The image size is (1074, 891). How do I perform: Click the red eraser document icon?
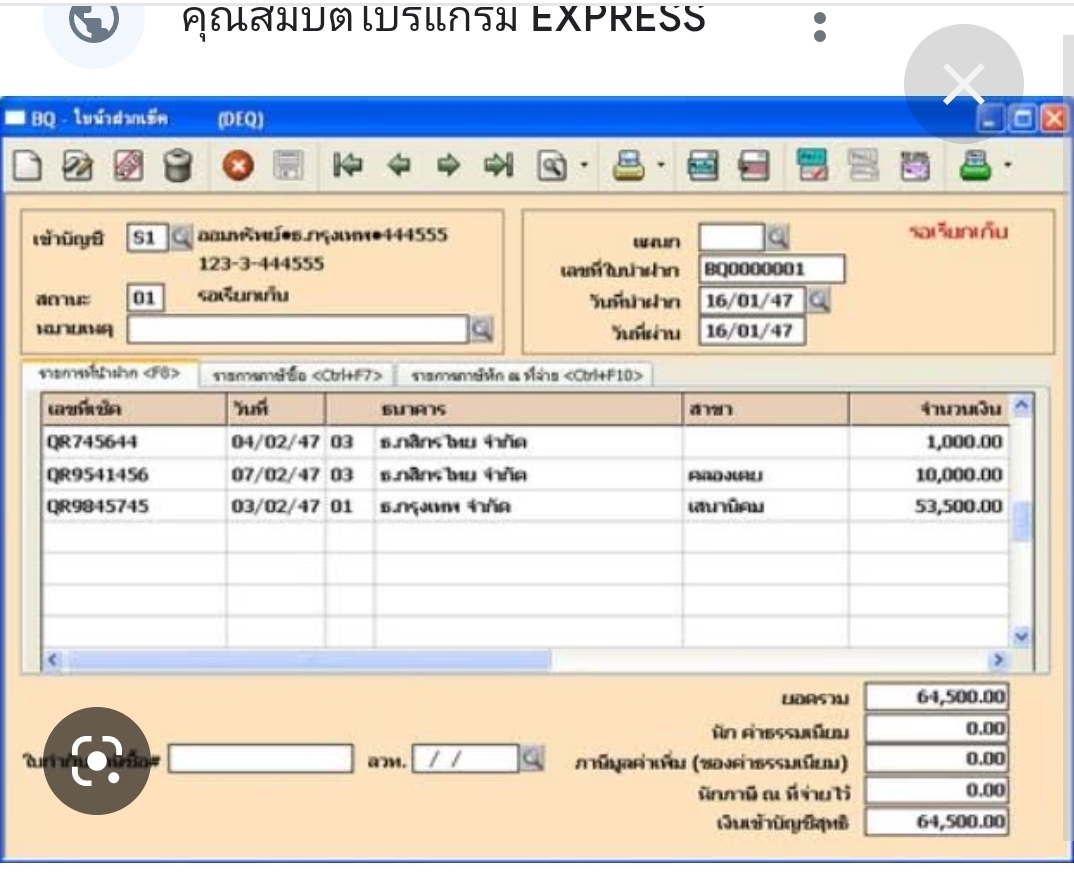(128, 166)
